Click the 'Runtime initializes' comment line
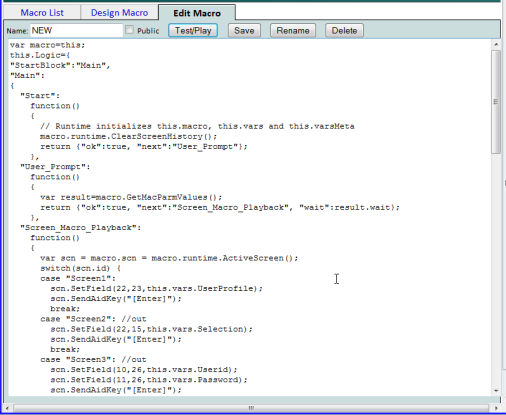Viewport: 506px width, 415px height. click(197, 126)
